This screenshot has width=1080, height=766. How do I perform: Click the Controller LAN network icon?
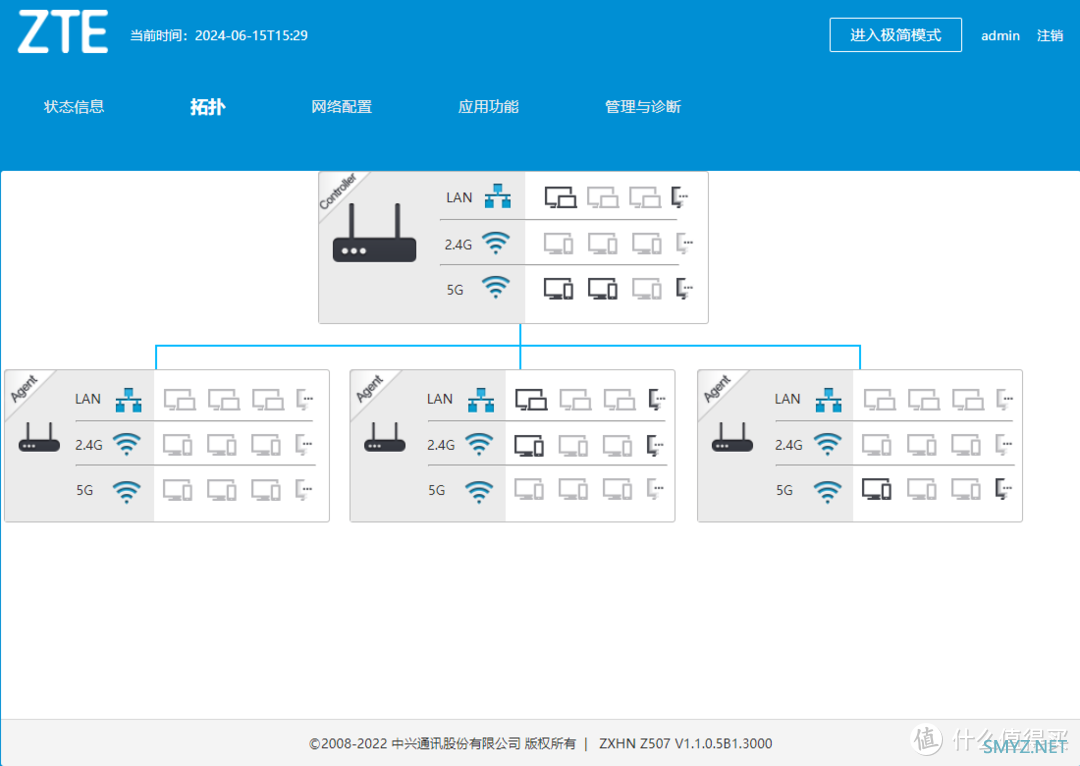point(497,197)
